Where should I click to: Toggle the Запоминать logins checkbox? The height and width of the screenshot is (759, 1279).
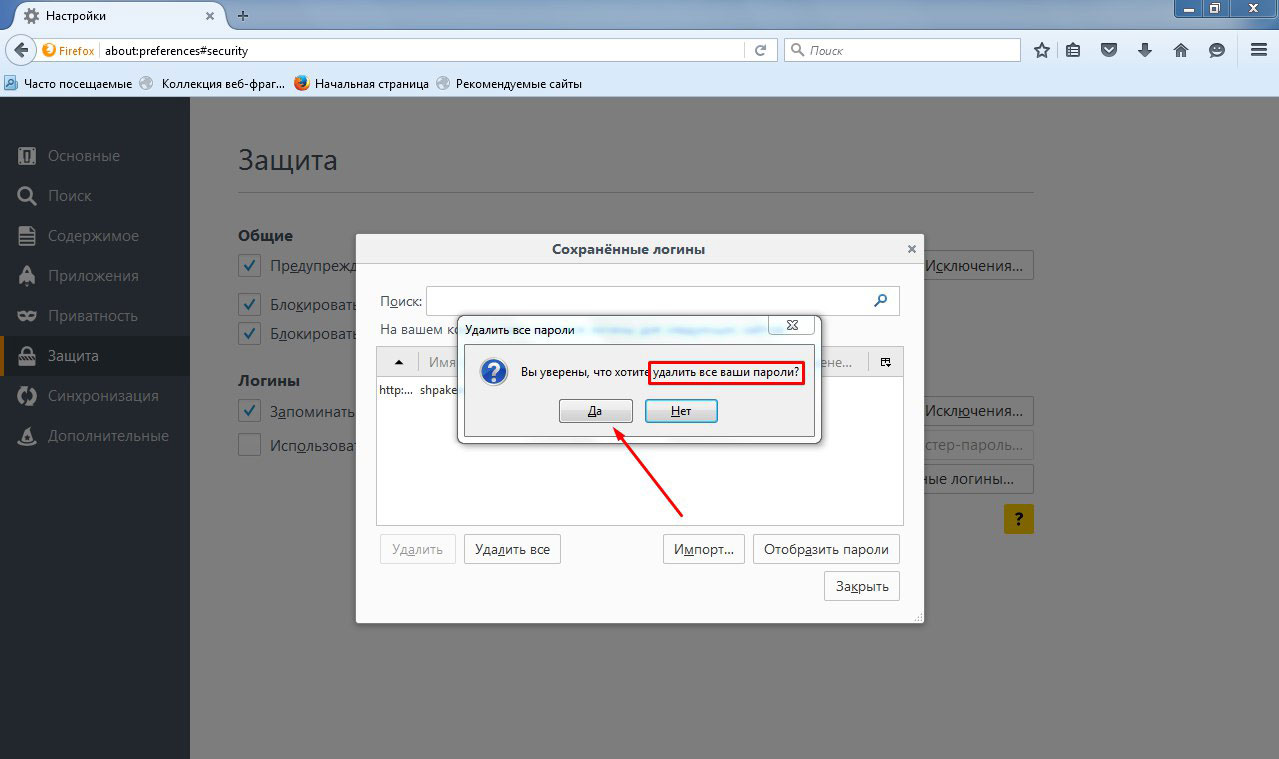click(x=249, y=411)
